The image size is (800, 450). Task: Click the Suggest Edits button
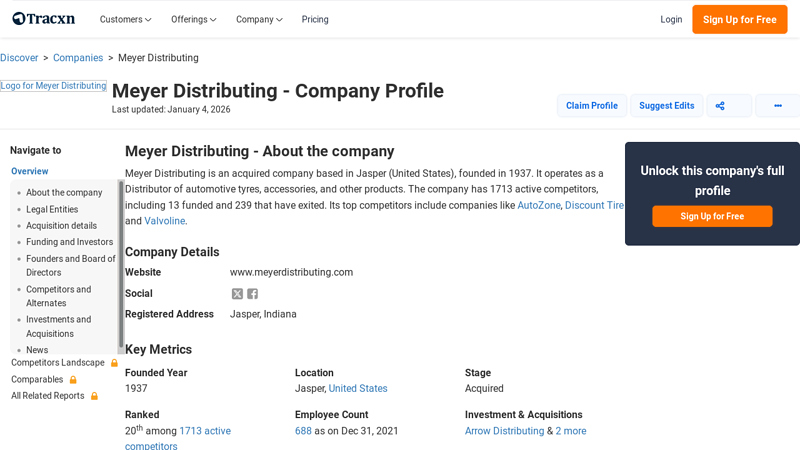[x=666, y=106]
